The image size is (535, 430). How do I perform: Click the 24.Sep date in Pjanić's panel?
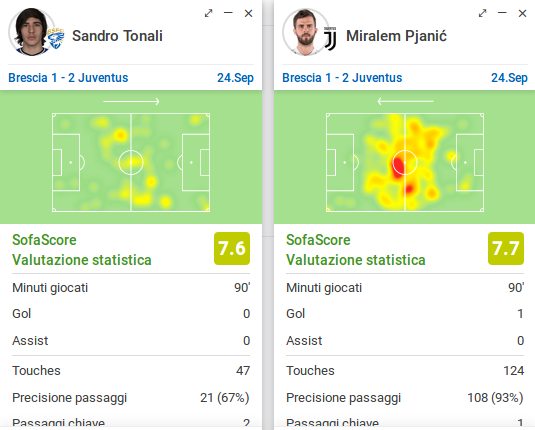click(509, 78)
